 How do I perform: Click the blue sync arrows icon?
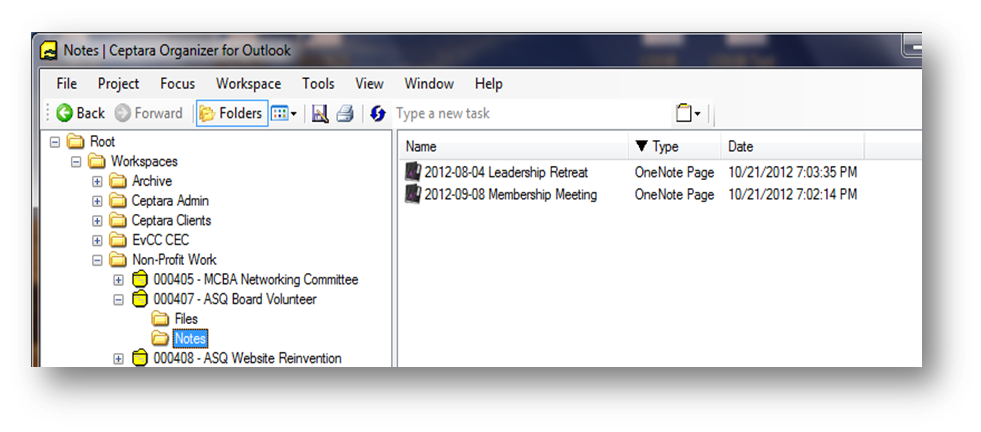tap(377, 113)
